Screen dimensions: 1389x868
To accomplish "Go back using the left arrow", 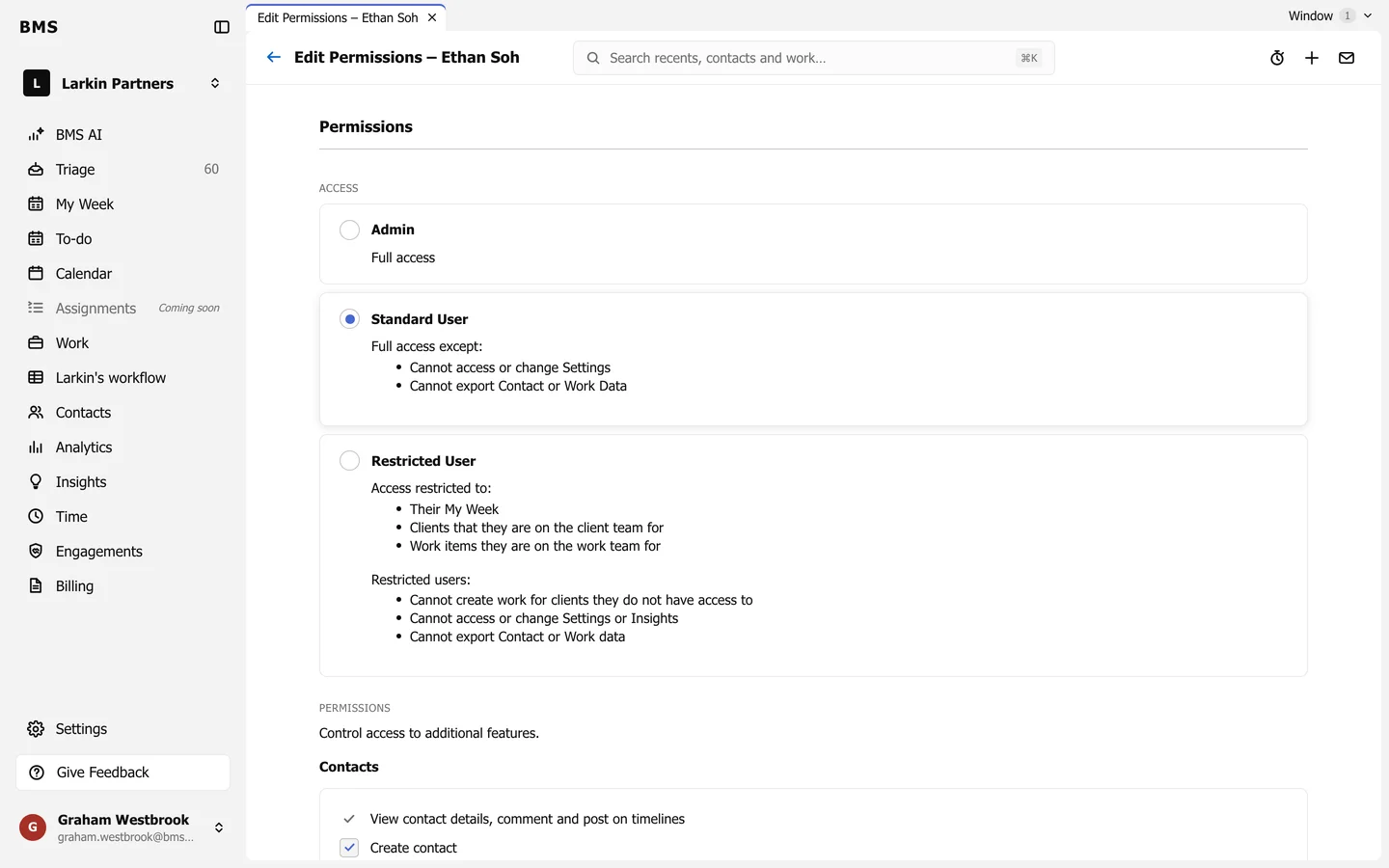I will pyautogui.click(x=274, y=57).
